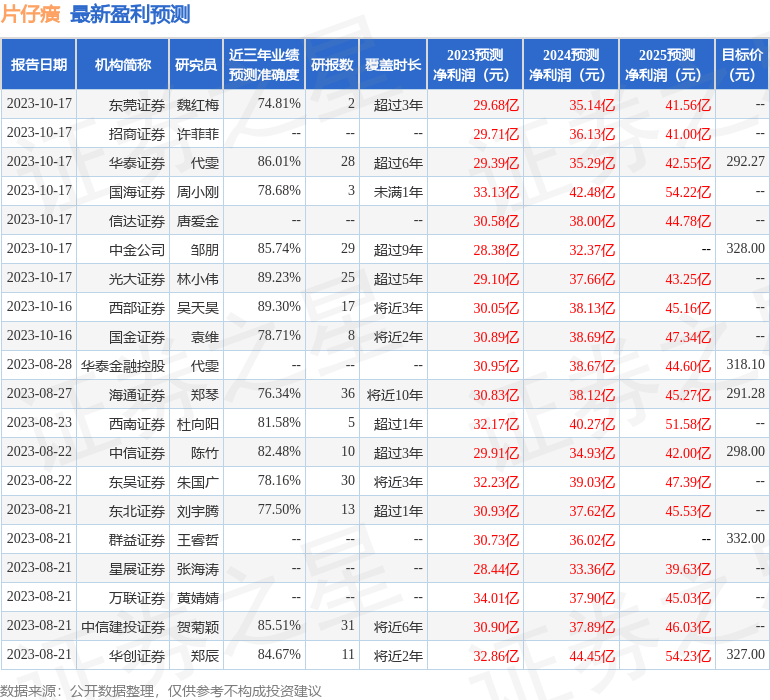Click the 目标价 column header
Viewport: 770px width, 700px height.
[742, 64]
